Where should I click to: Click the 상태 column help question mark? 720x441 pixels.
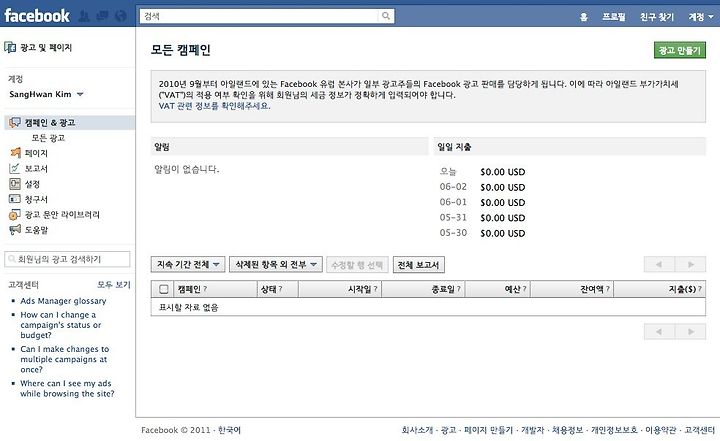280,289
